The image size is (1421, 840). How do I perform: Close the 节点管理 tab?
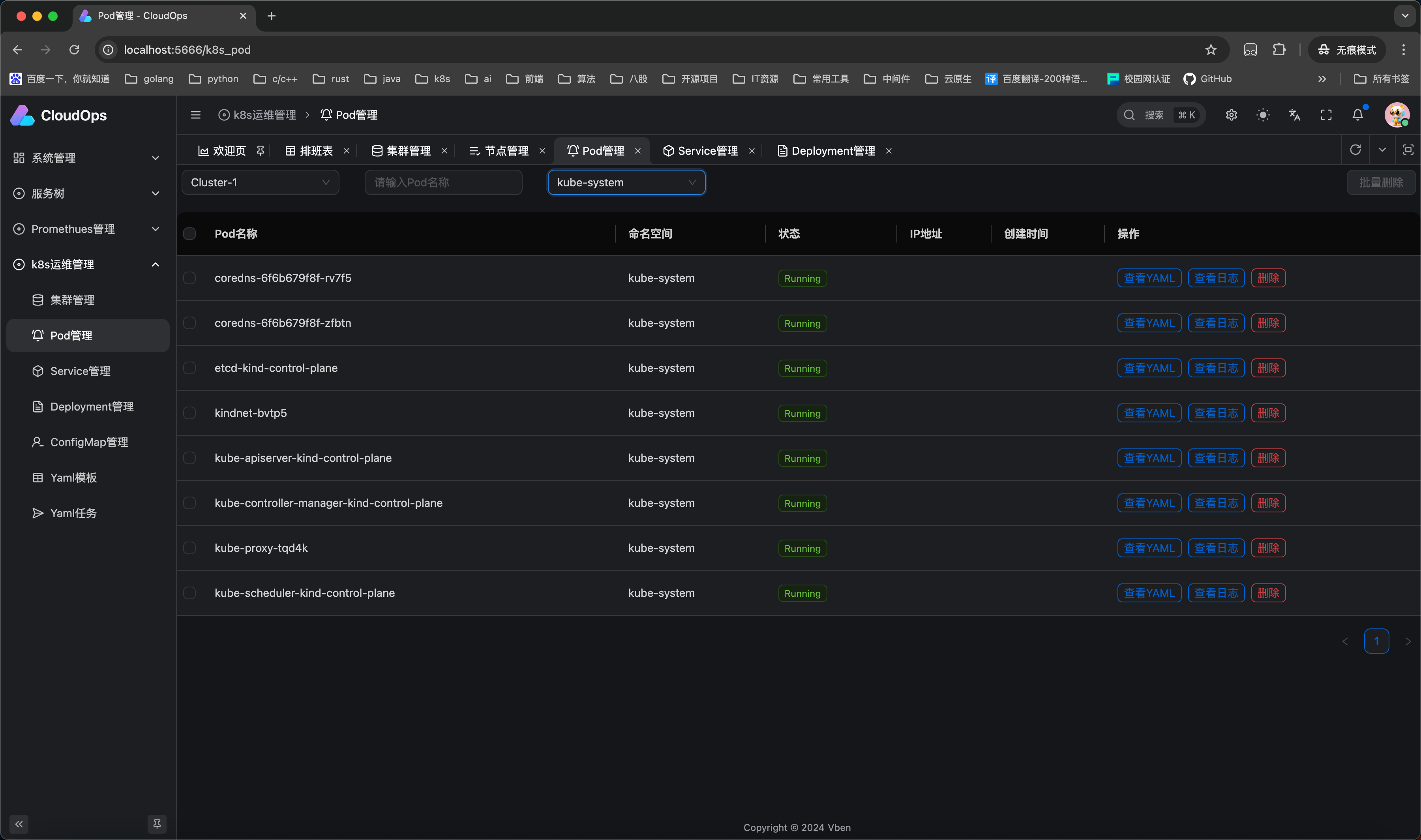pos(542,150)
